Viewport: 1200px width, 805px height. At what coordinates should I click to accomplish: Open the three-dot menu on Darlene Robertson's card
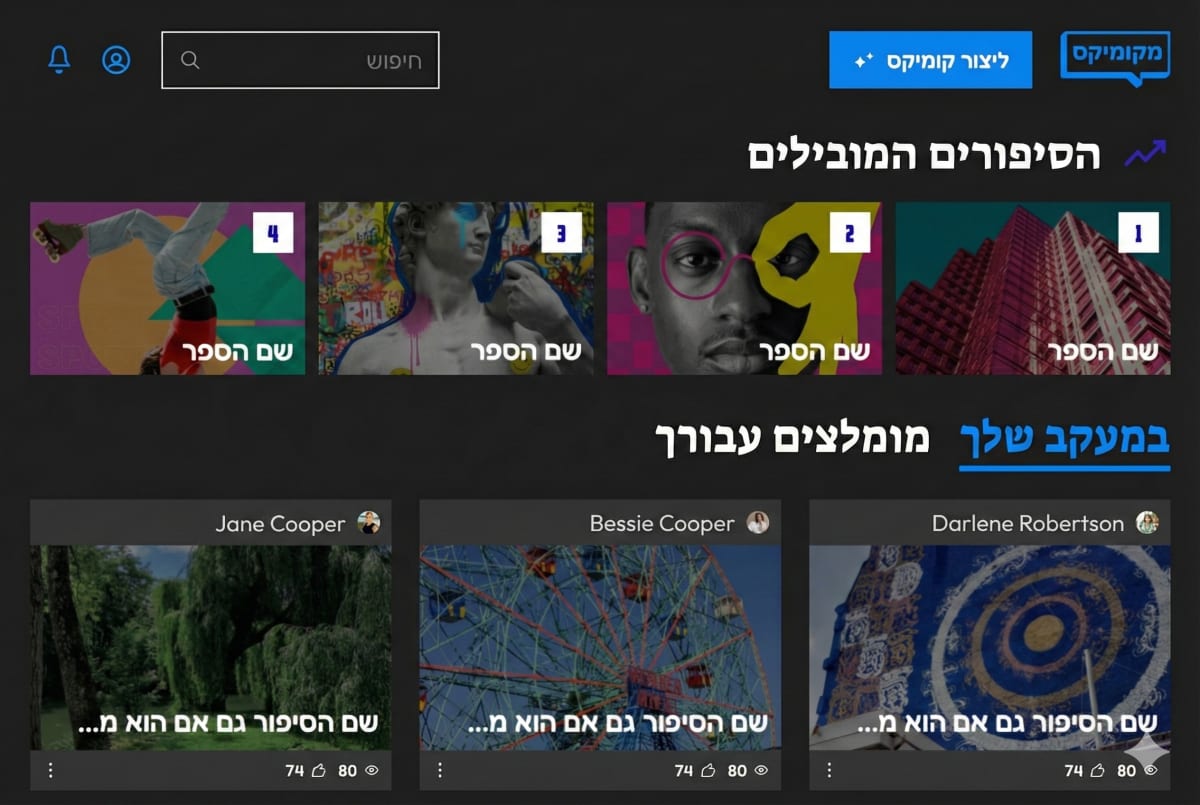click(x=827, y=771)
